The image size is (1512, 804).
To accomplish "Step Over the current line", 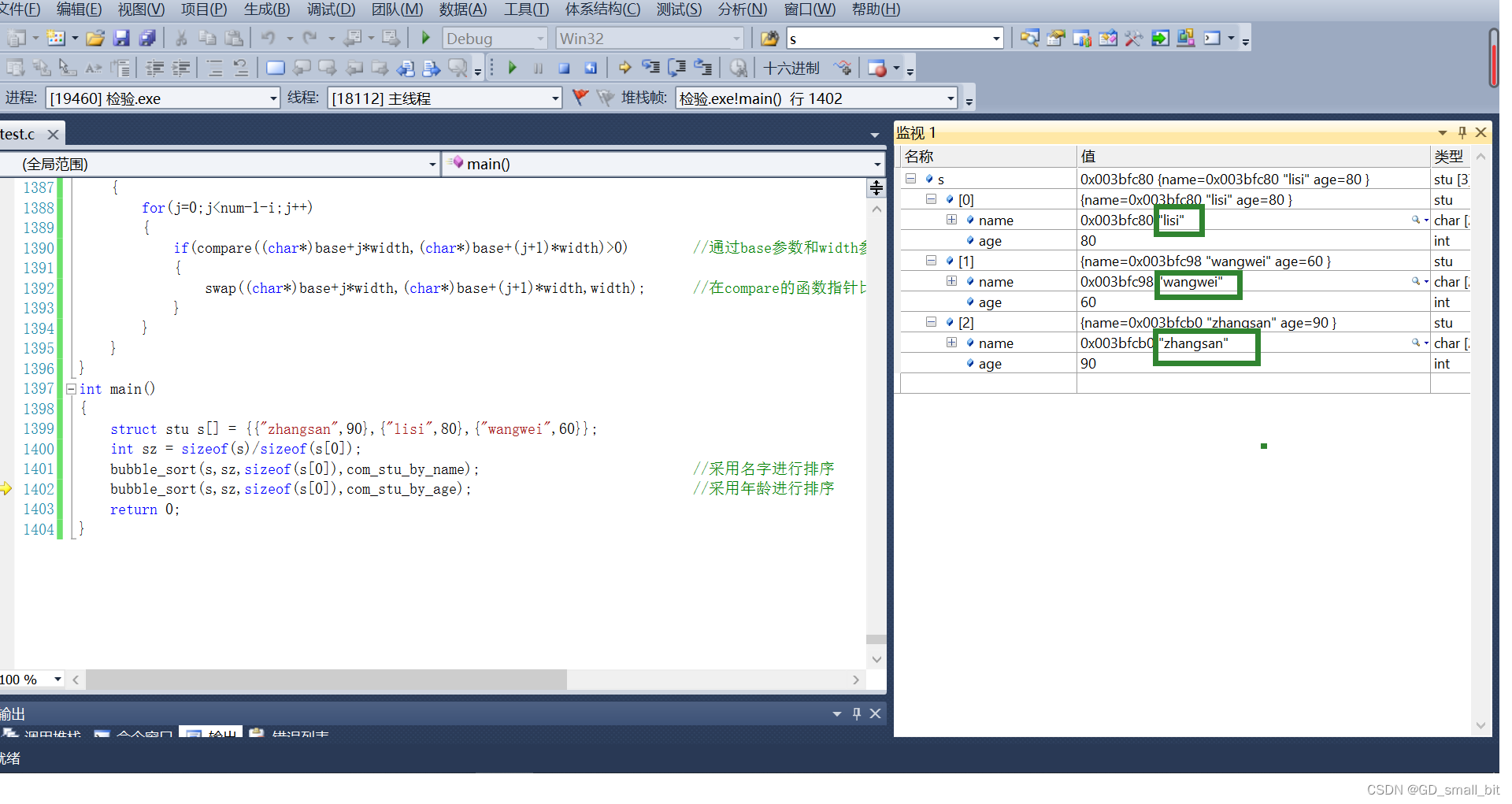I will pyautogui.click(x=676, y=68).
